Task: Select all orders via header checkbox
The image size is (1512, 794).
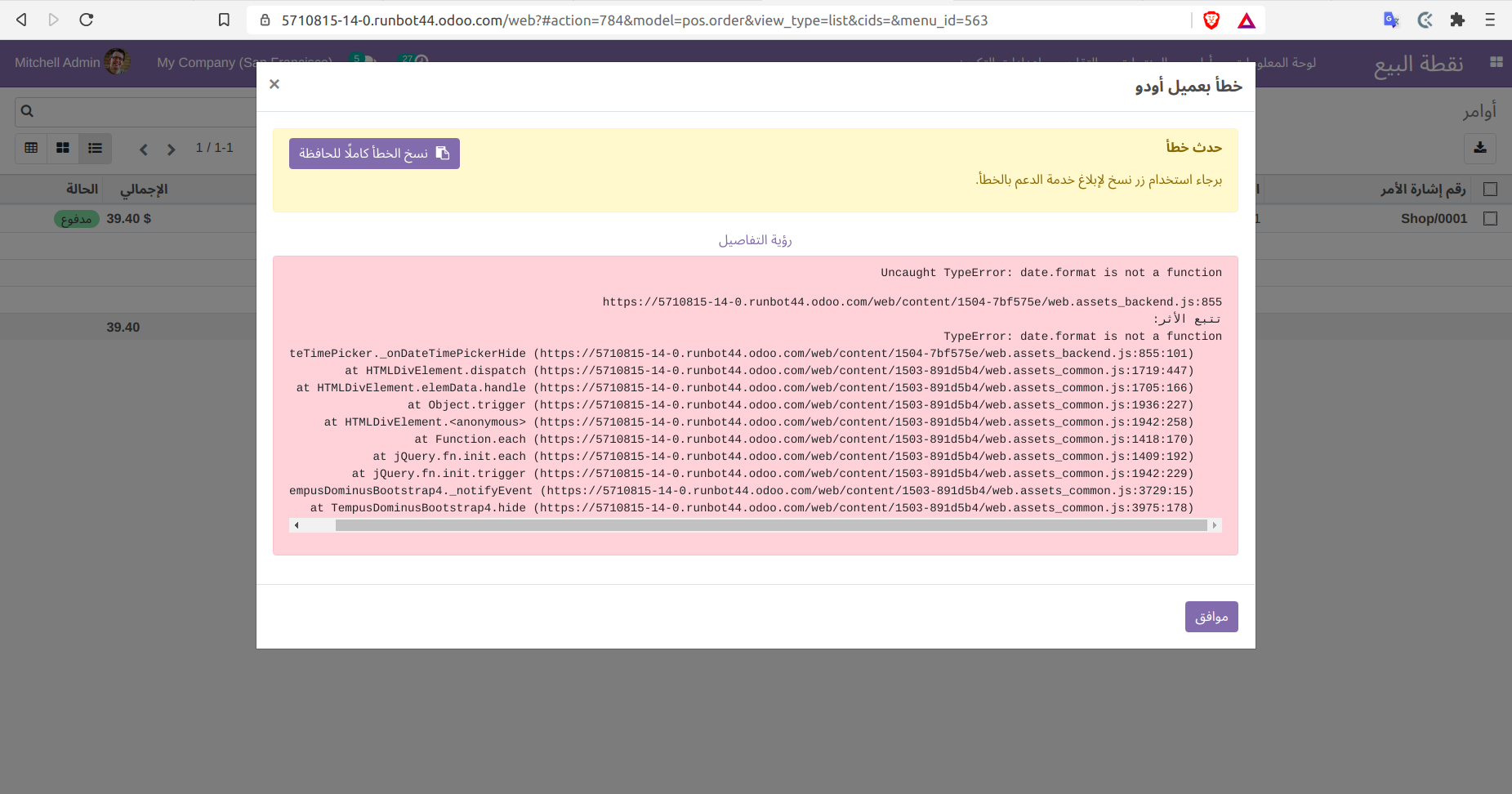Action: [x=1492, y=189]
